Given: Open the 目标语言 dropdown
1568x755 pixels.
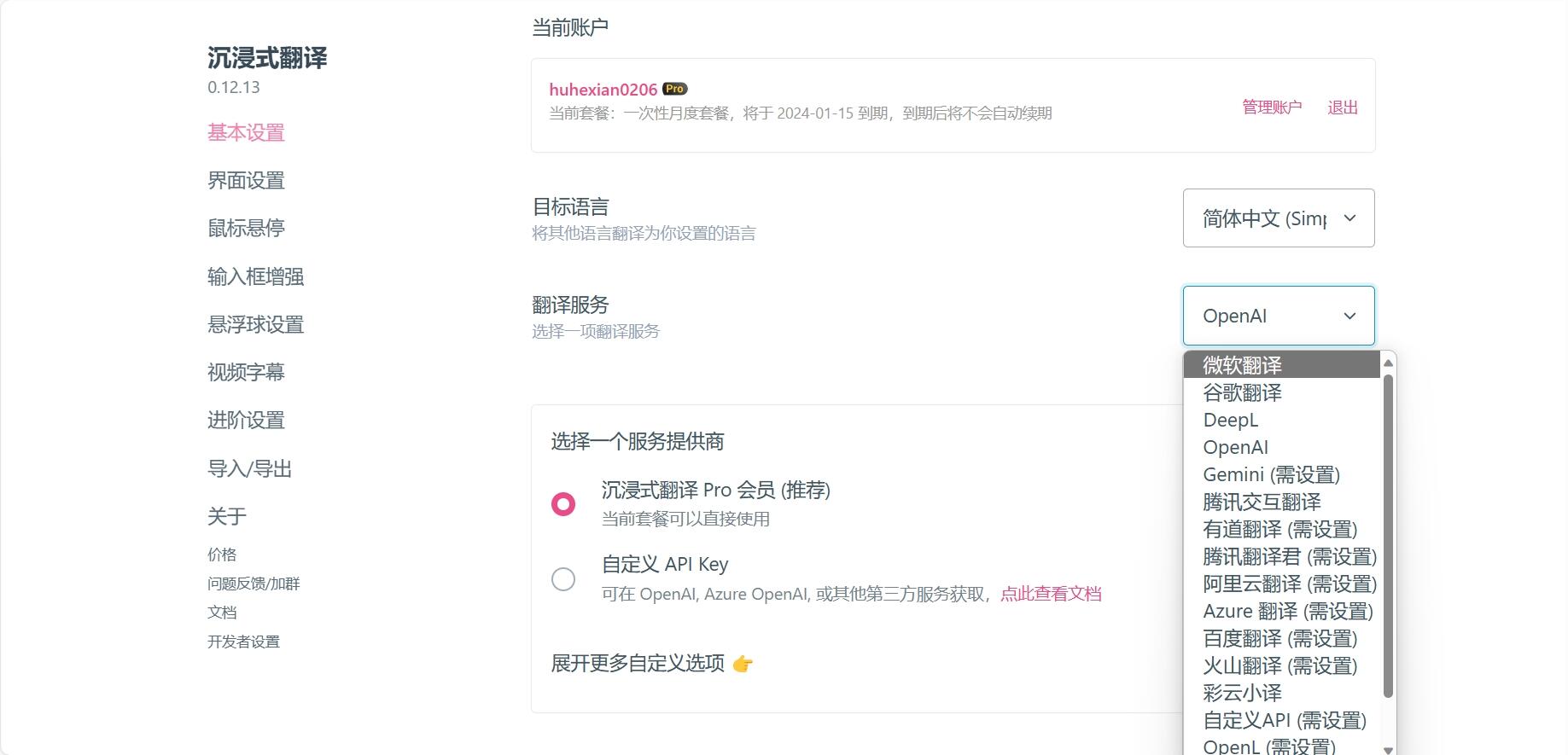Looking at the screenshot, I should [1279, 218].
